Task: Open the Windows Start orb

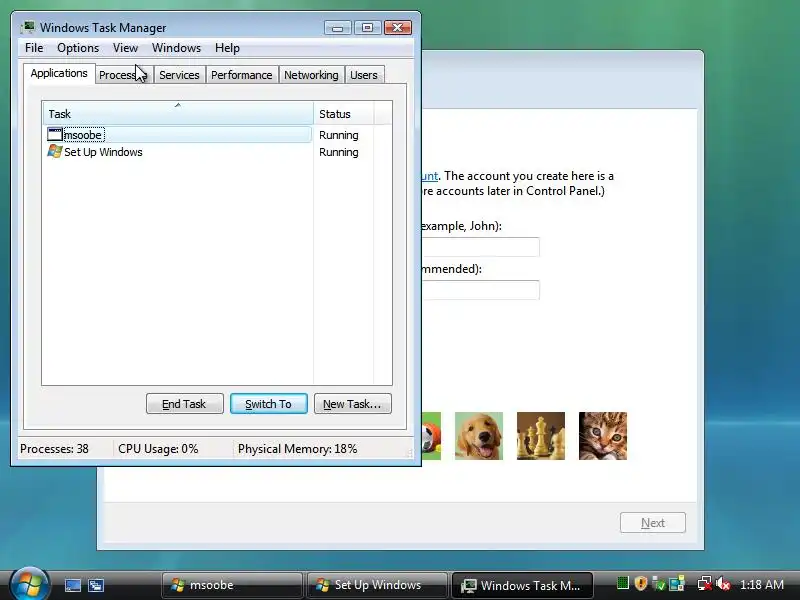Action: 30,584
